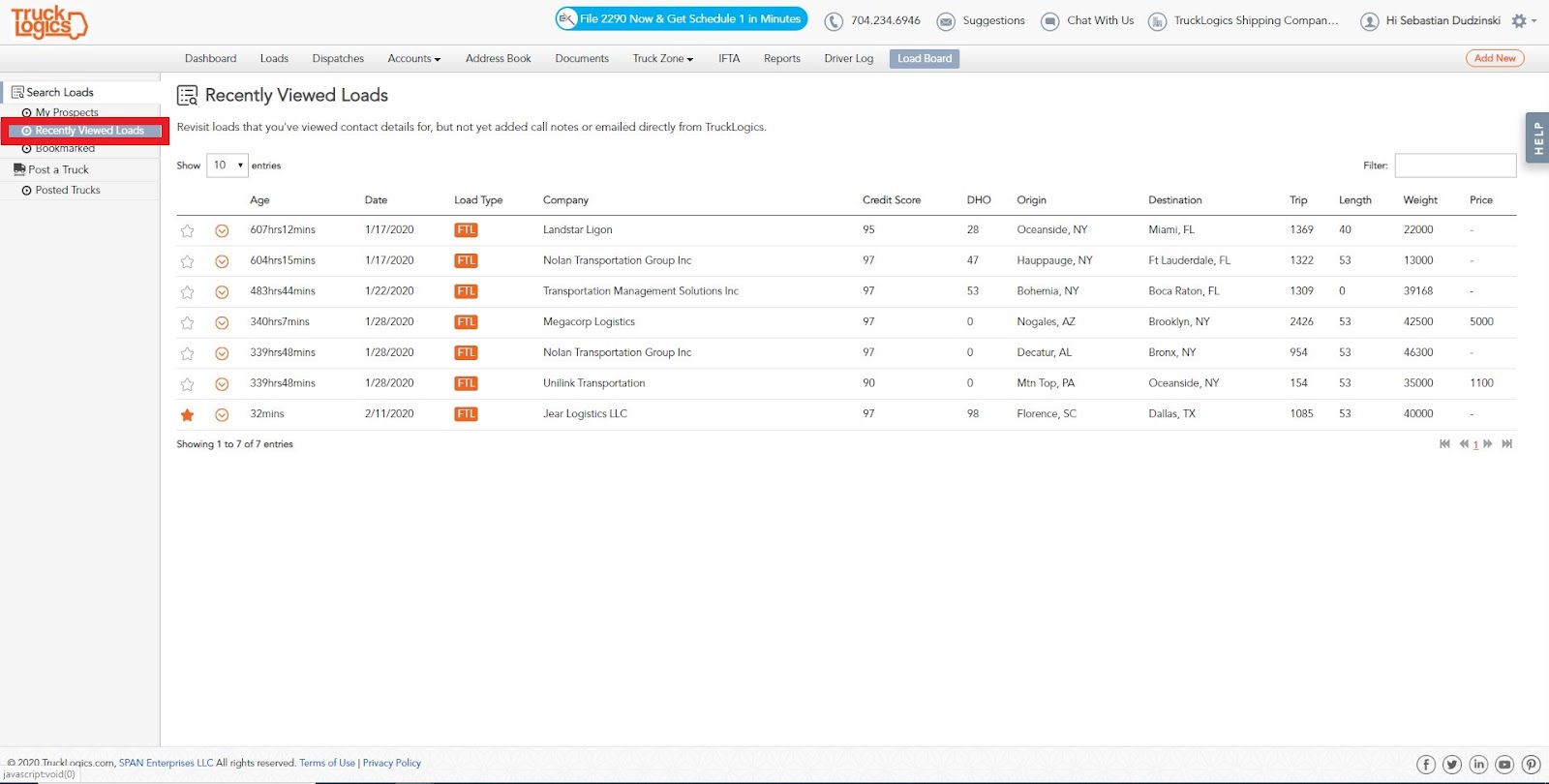Image resolution: width=1549 pixels, height=784 pixels.
Task: Click the Post a Truck icon
Action: click(x=19, y=169)
